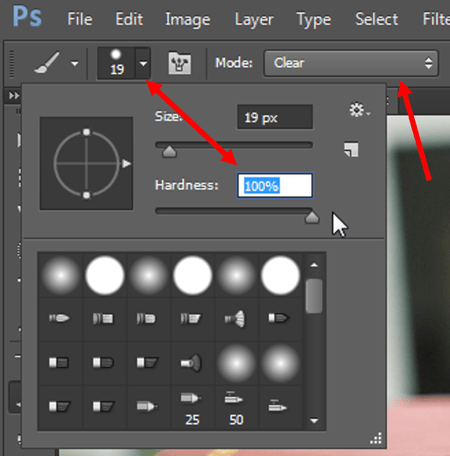Select the fan-shaped bristle brush preset
450x456 pixels.
coord(236,319)
